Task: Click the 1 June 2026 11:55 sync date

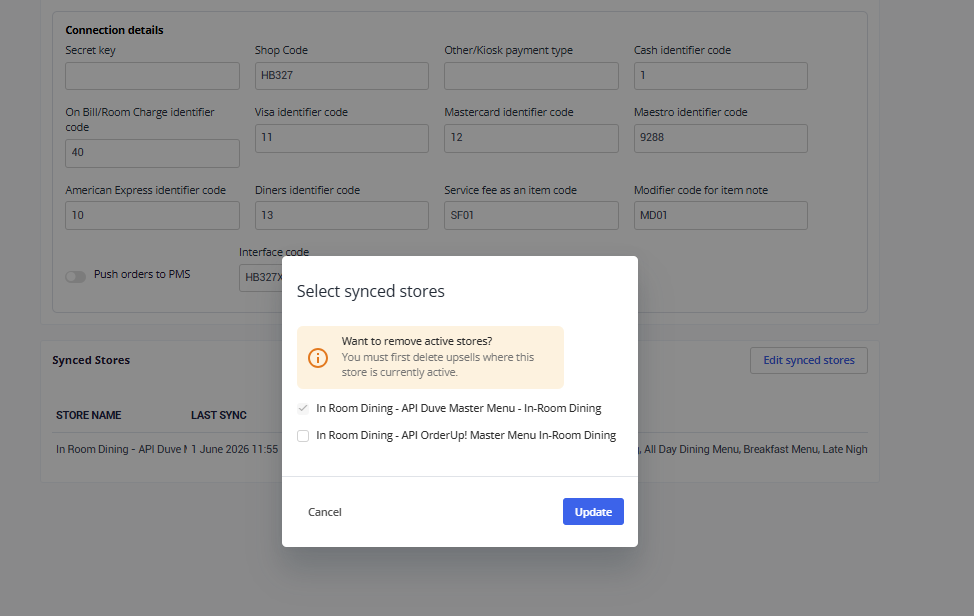Action: (x=235, y=449)
